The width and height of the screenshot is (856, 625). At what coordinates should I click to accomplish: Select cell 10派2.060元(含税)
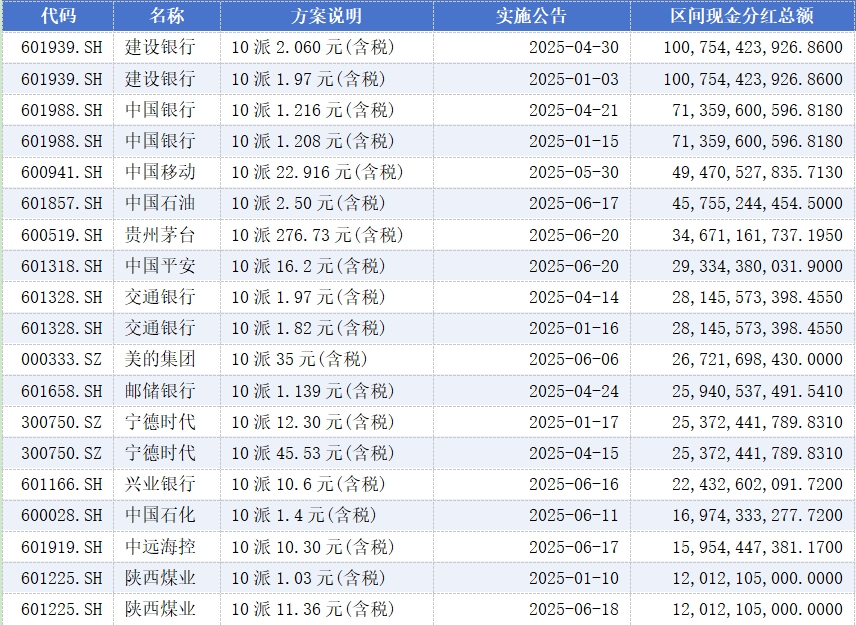pyautogui.click(x=326, y=47)
